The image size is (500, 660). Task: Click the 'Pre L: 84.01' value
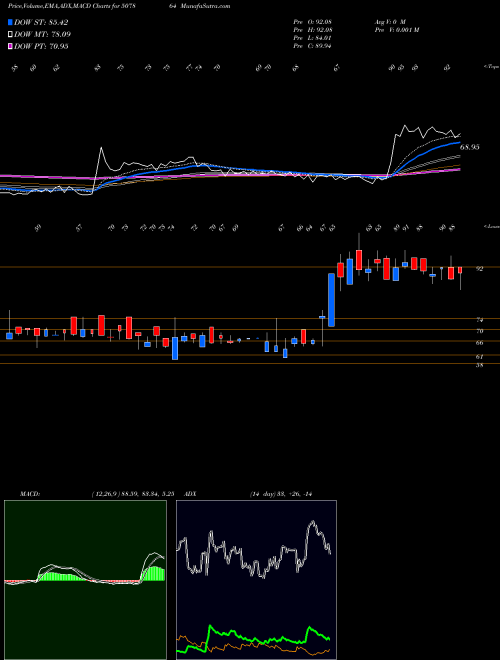pyautogui.click(x=313, y=38)
